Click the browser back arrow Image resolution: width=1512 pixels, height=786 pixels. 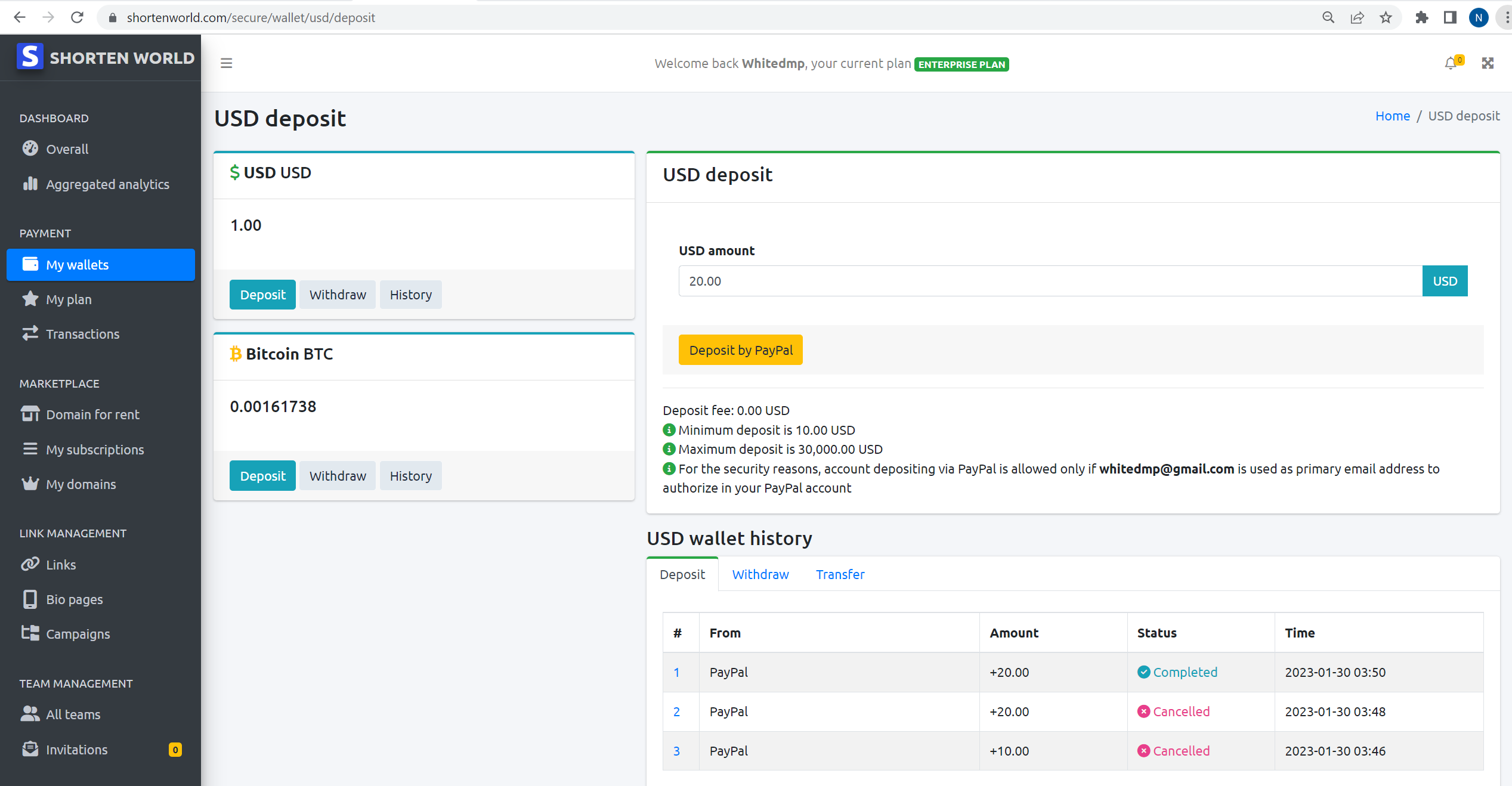tap(20, 17)
